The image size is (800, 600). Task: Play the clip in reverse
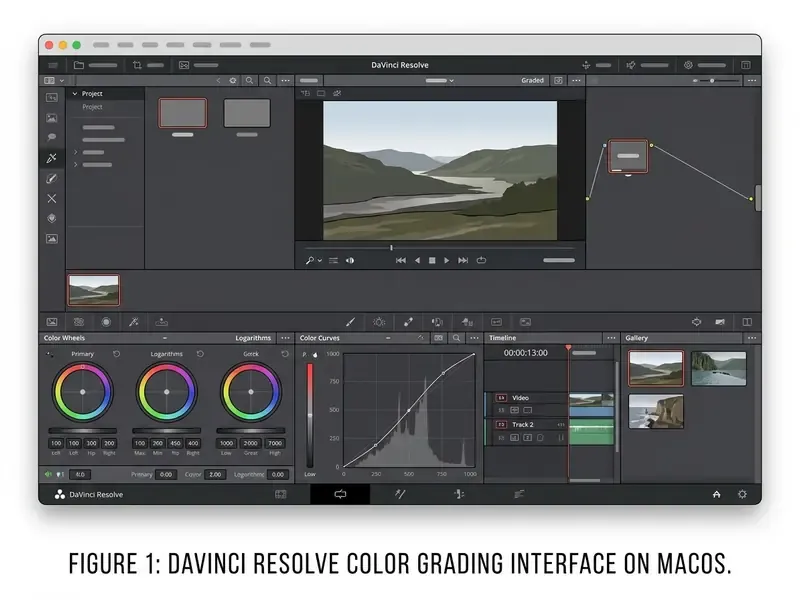pyautogui.click(x=417, y=260)
